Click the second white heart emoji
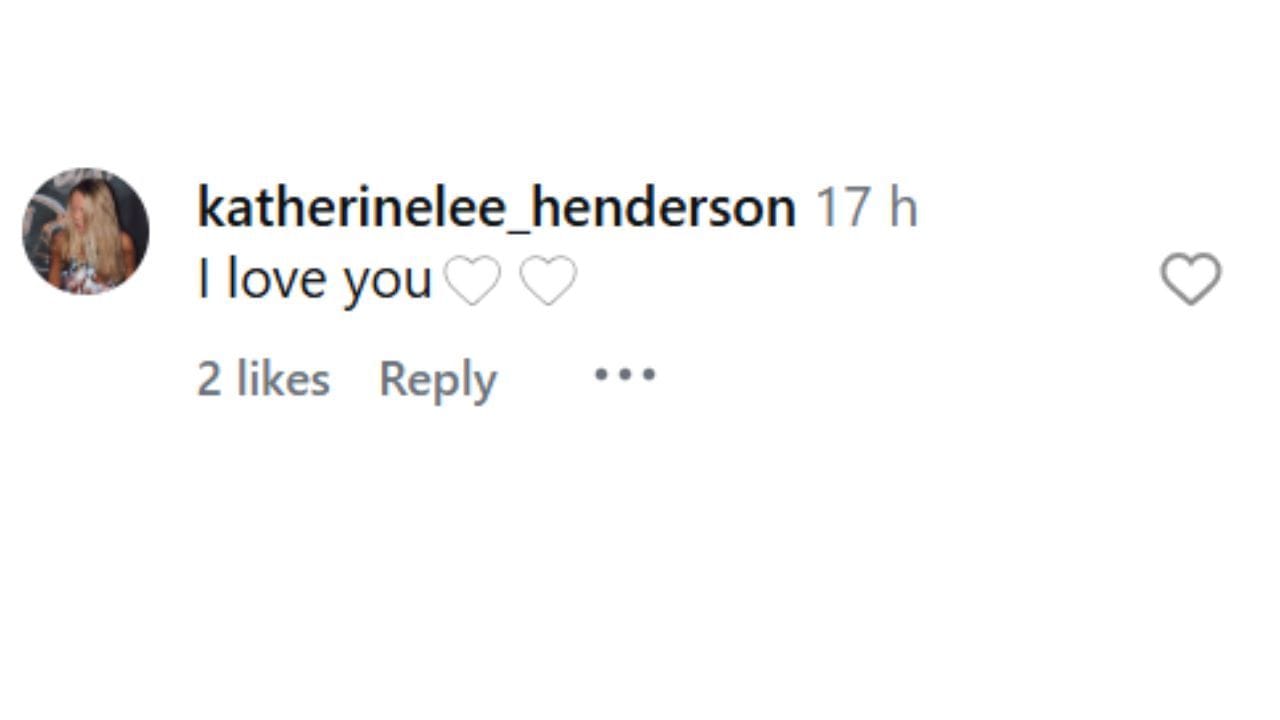Viewport: 1280px width, 720px height. click(x=548, y=279)
